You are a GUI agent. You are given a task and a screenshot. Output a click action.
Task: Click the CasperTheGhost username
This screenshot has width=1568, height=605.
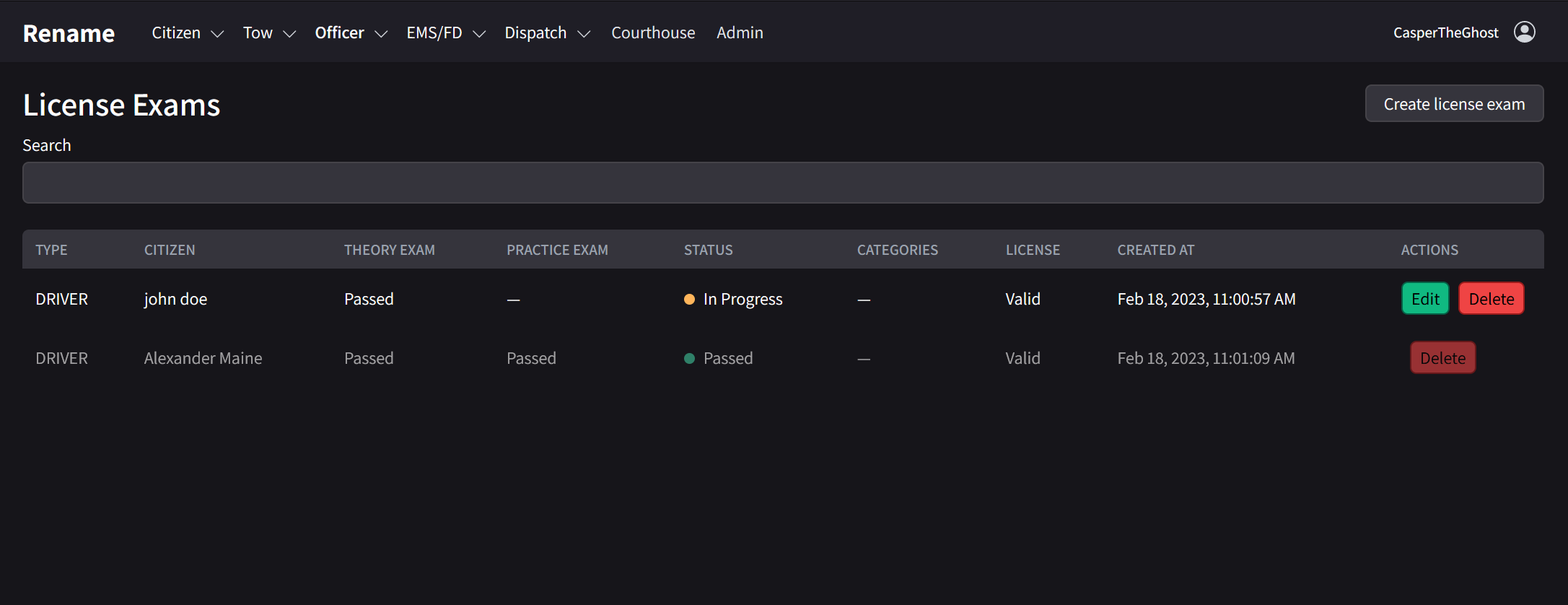(x=1445, y=32)
